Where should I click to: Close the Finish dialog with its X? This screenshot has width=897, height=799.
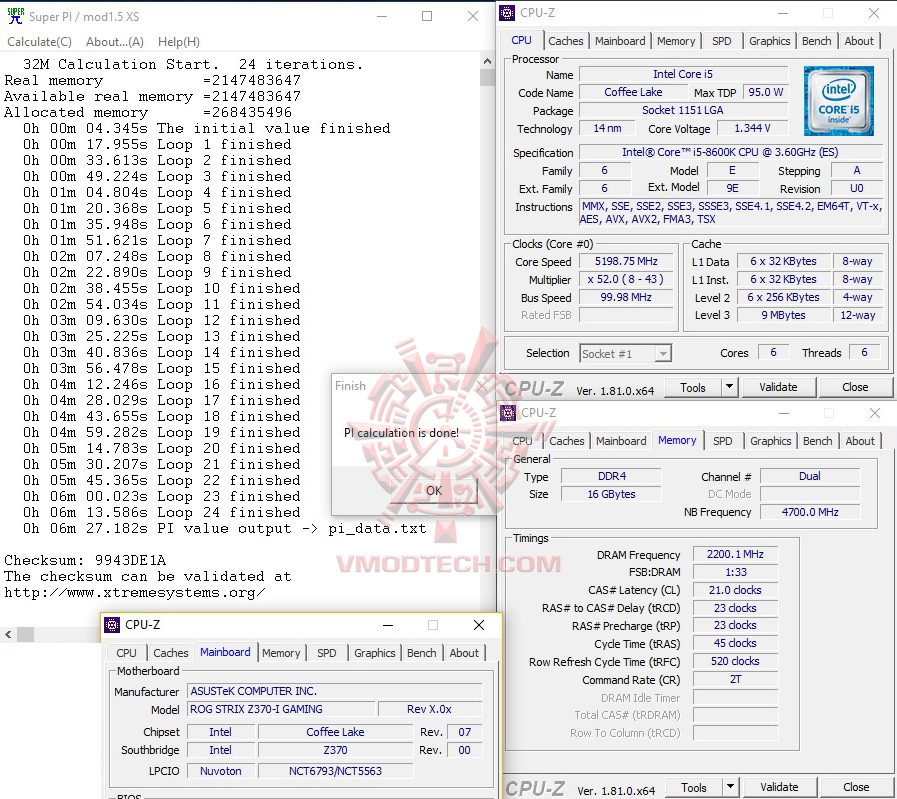coord(483,386)
